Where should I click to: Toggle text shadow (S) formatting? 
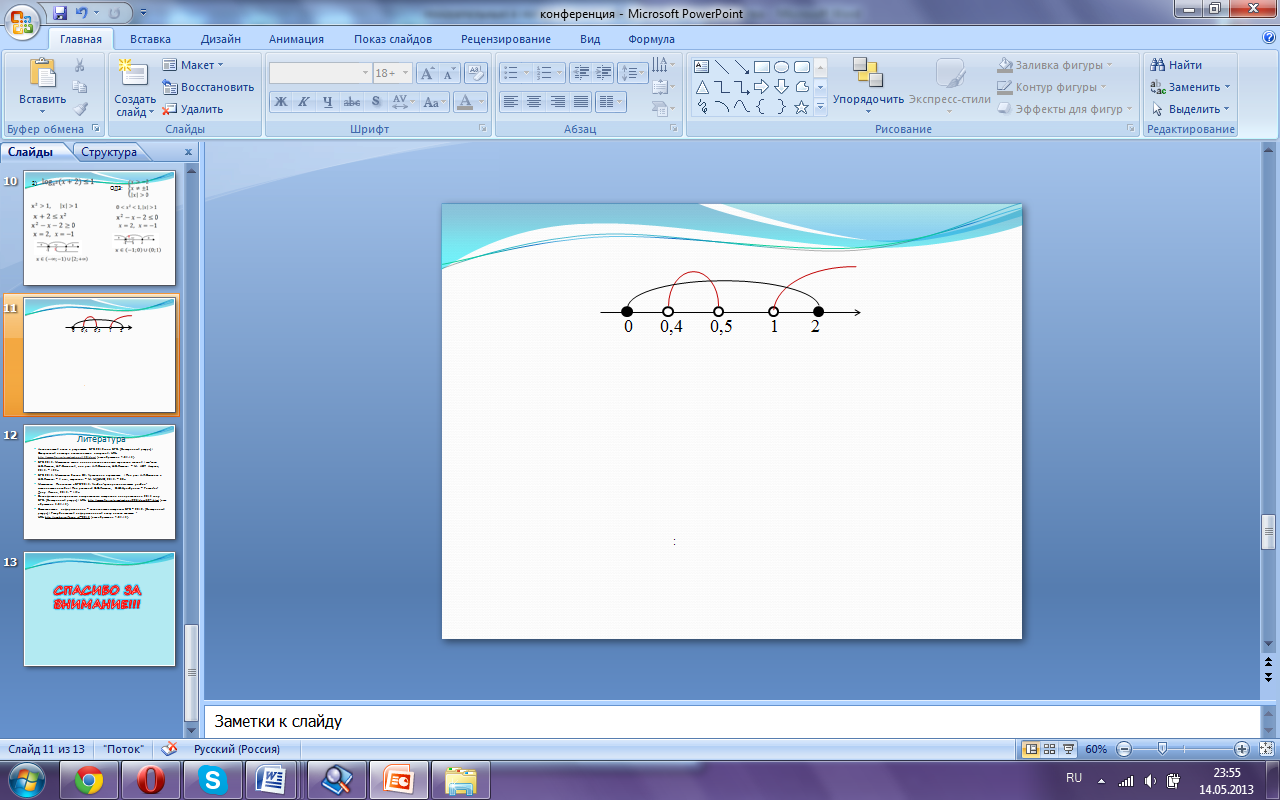pos(375,102)
